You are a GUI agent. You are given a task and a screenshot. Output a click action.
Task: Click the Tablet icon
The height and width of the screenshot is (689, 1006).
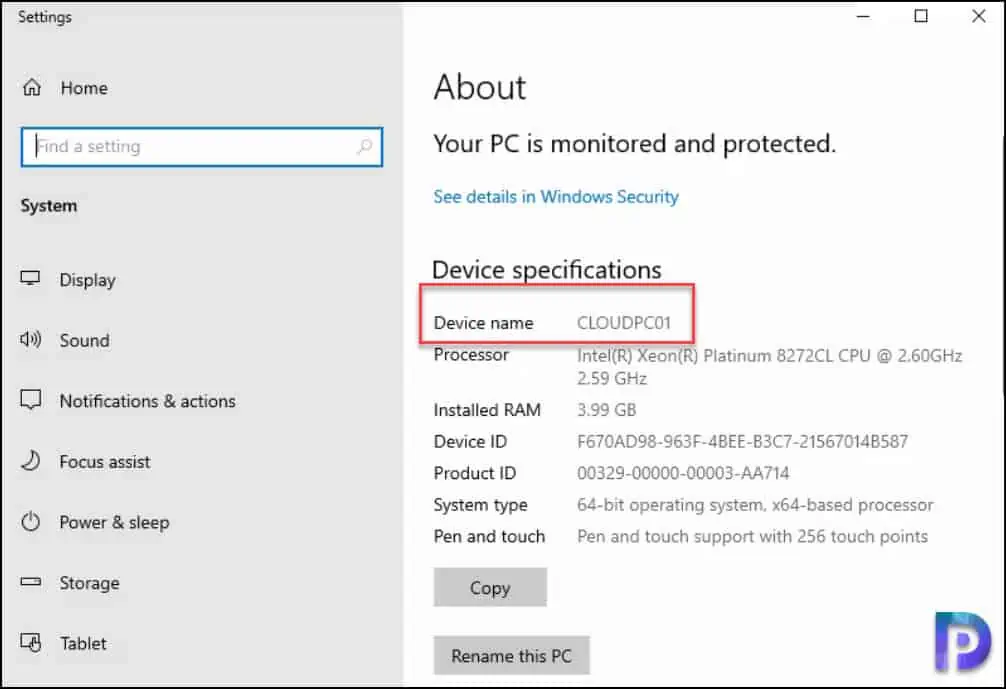[x=30, y=642]
